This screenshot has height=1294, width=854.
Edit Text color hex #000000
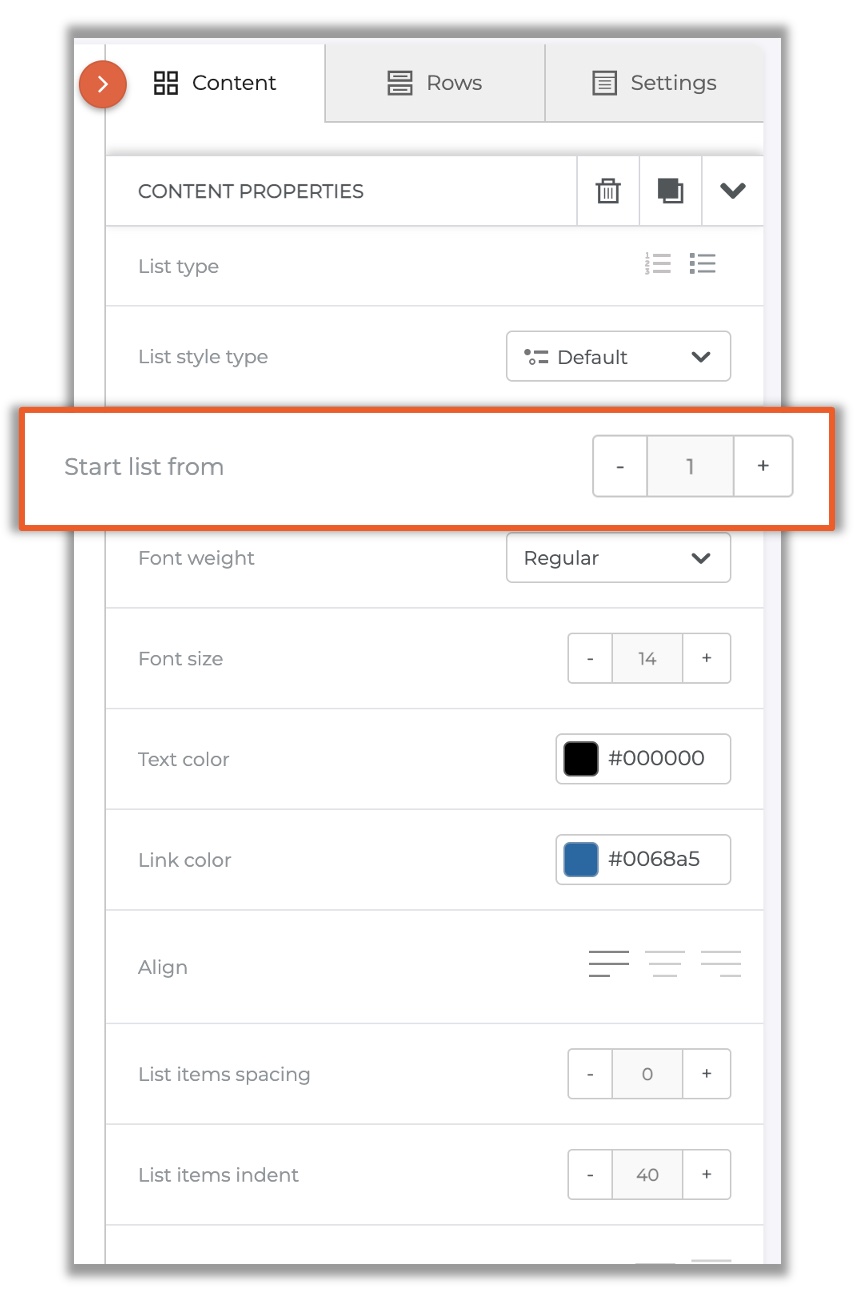pyautogui.click(x=656, y=759)
